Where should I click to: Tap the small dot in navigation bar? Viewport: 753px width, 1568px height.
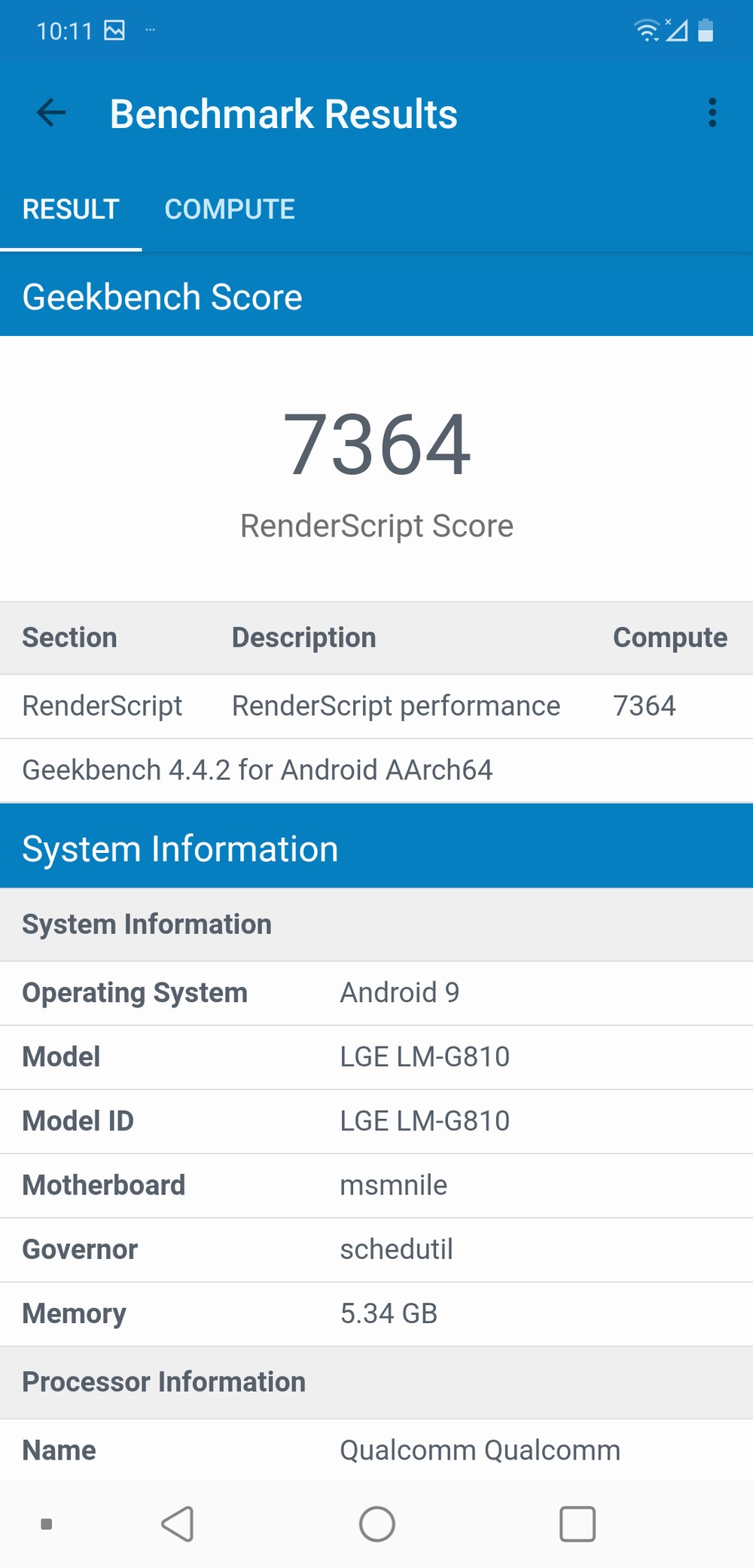pyautogui.click(x=46, y=1524)
